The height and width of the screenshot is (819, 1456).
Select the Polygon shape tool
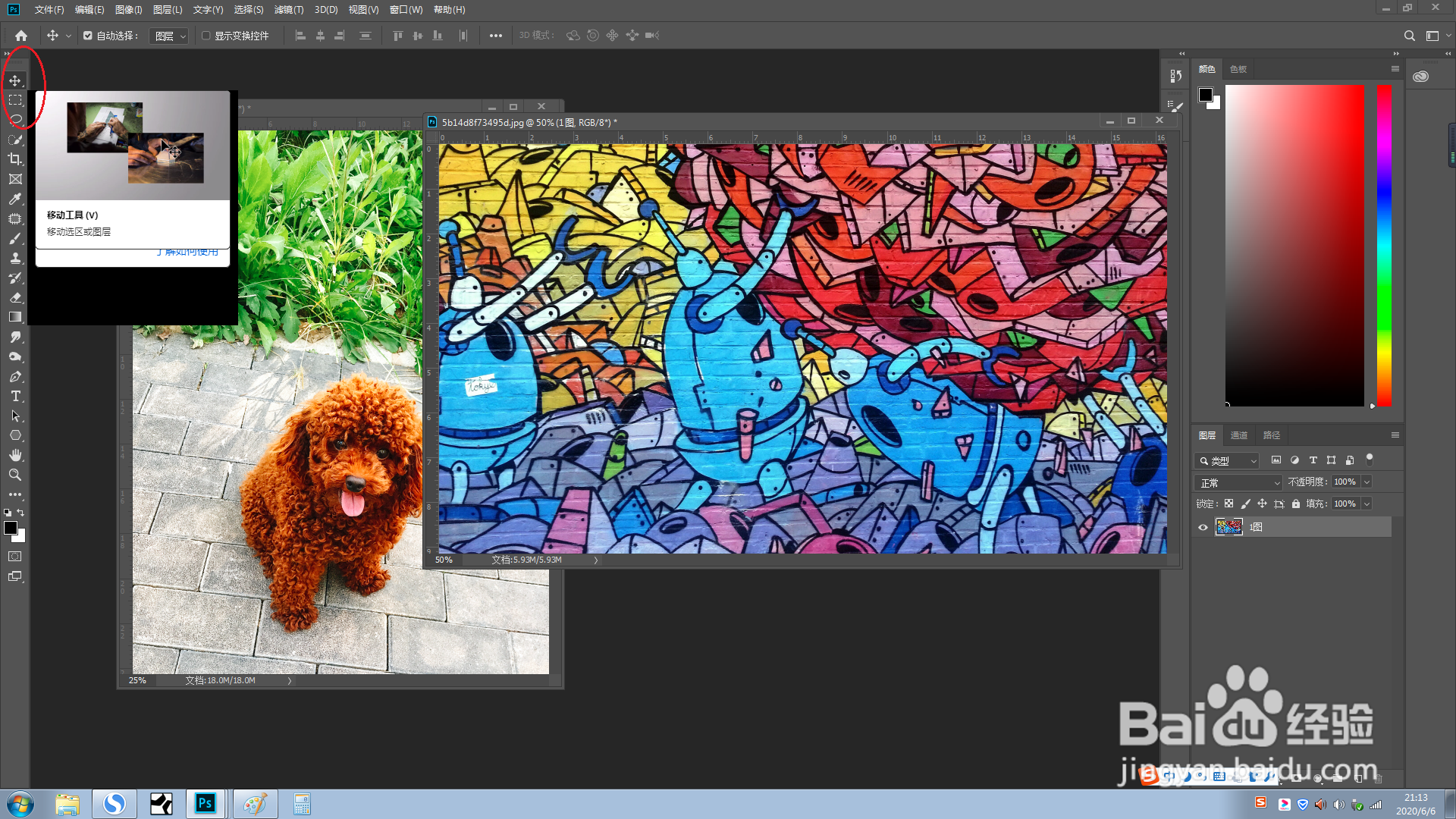click(x=15, y=435)
